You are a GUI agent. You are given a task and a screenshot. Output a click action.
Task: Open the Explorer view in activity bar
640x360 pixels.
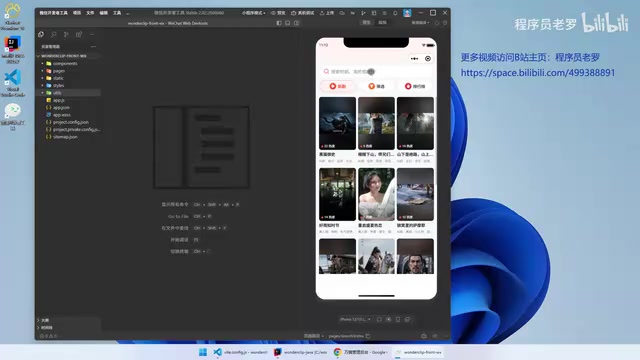(x=41, y=34)
